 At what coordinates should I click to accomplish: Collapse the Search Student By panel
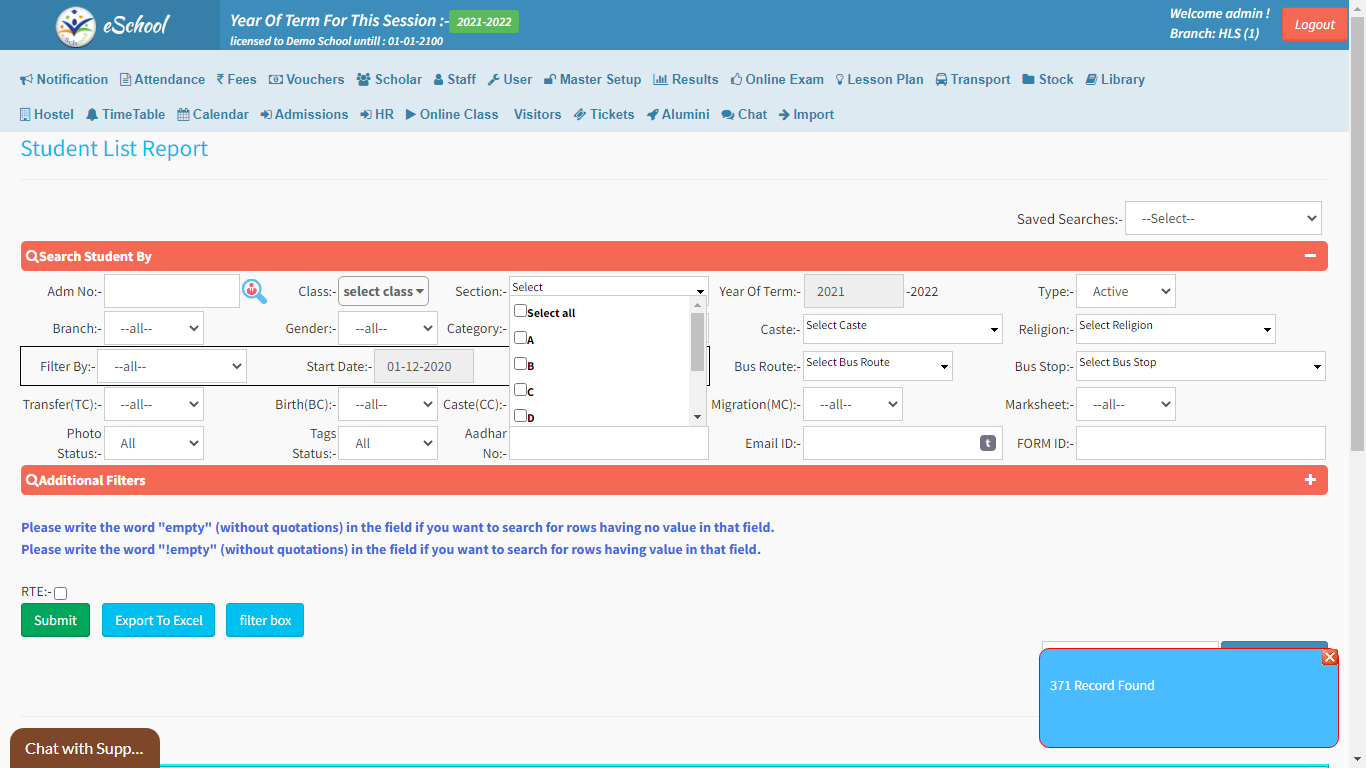pos(1310,256)
